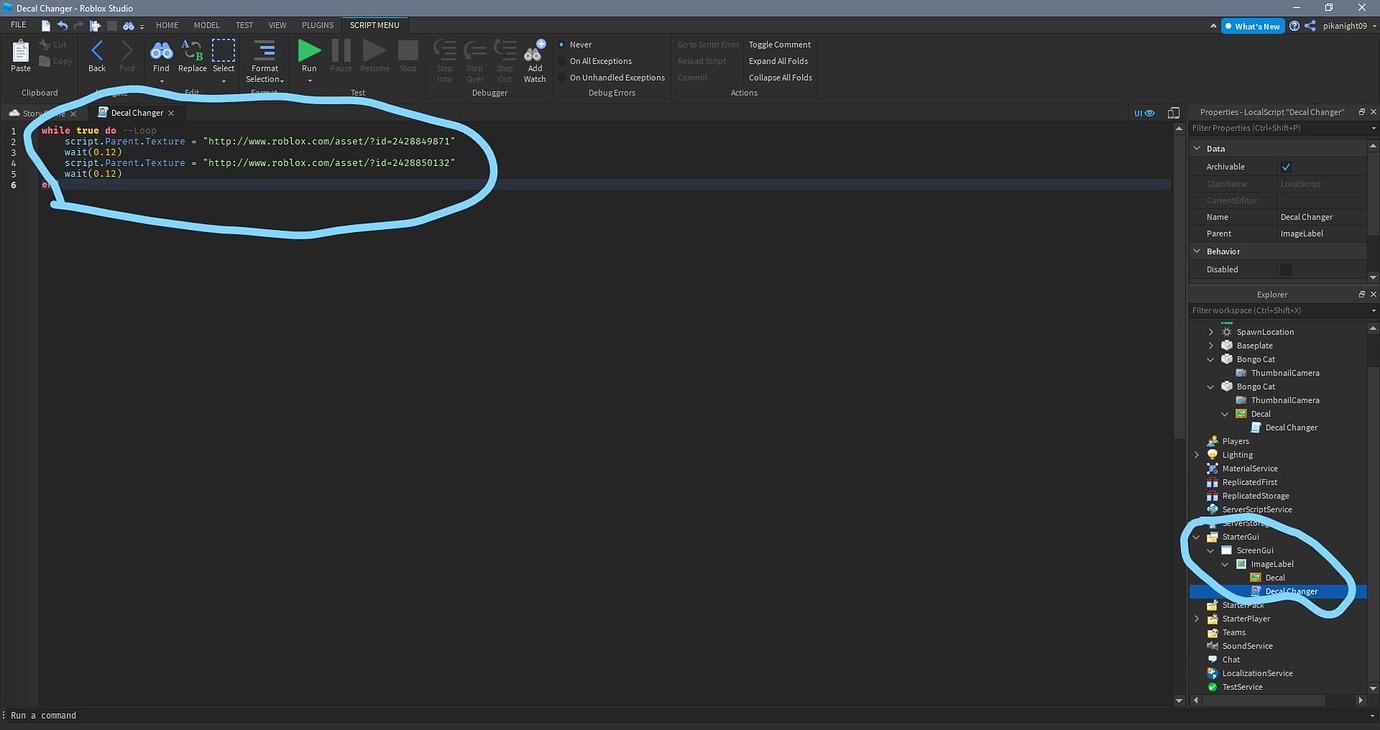Screen dimensions: 1380x730
Task: Enable the Disabled checkbox under Behavior
Action: pos(1286,268)
